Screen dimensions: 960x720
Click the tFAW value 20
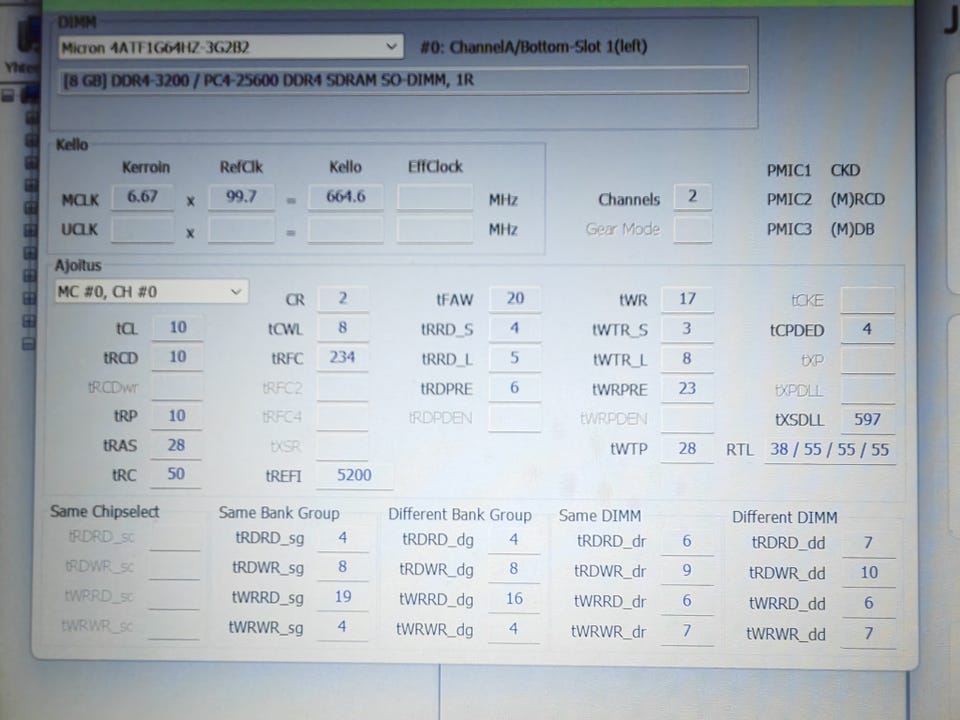point(515,299)
